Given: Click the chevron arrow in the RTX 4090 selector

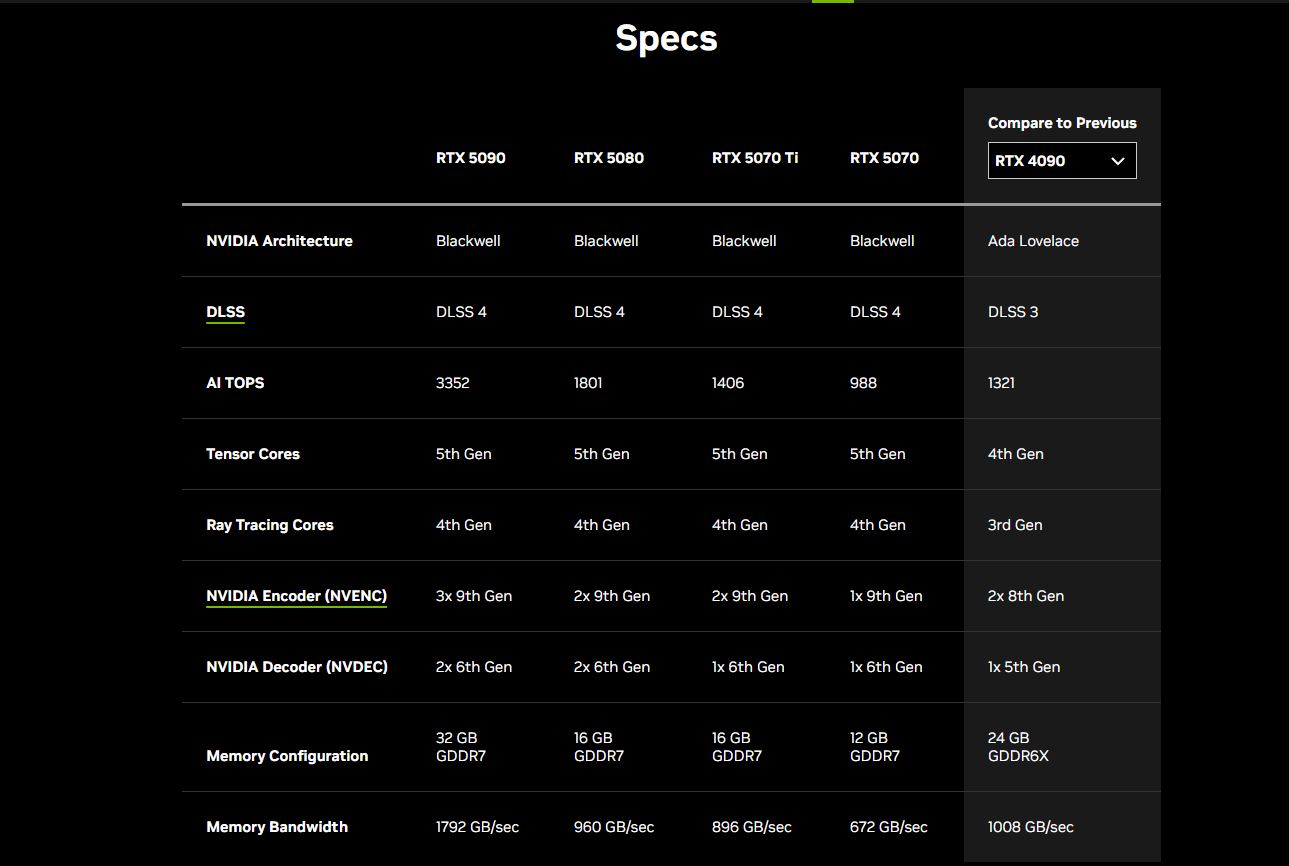Looking at the screenshot, I should [x=1118, y=161].
